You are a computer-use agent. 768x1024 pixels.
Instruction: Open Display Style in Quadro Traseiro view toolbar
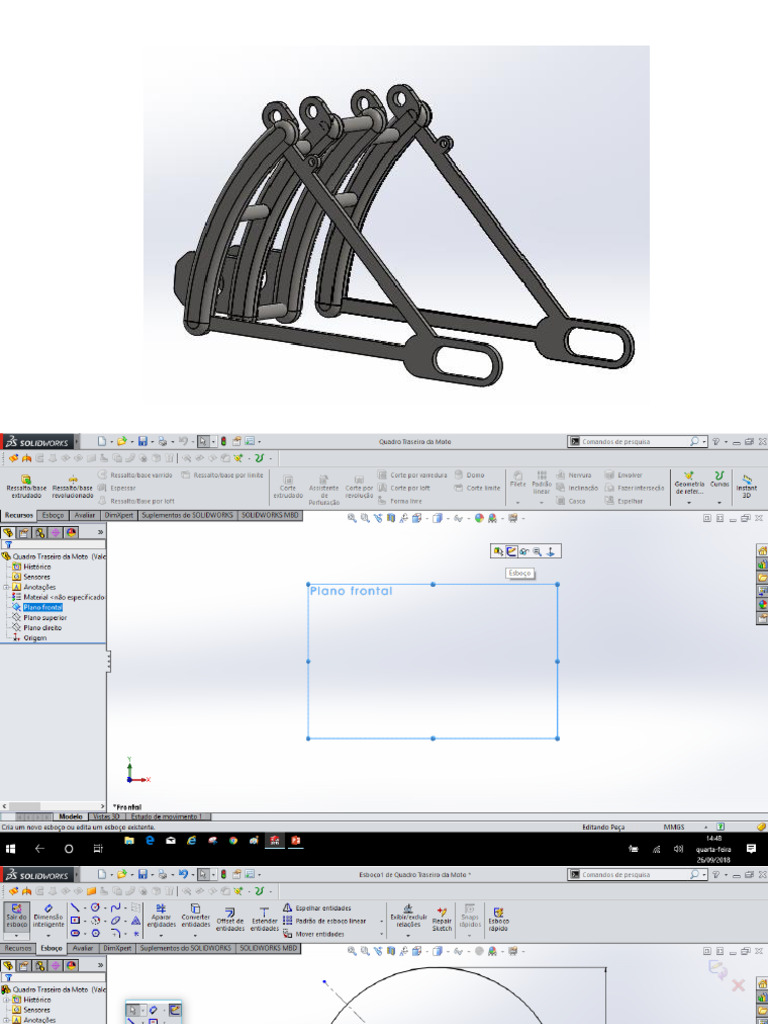438,518
